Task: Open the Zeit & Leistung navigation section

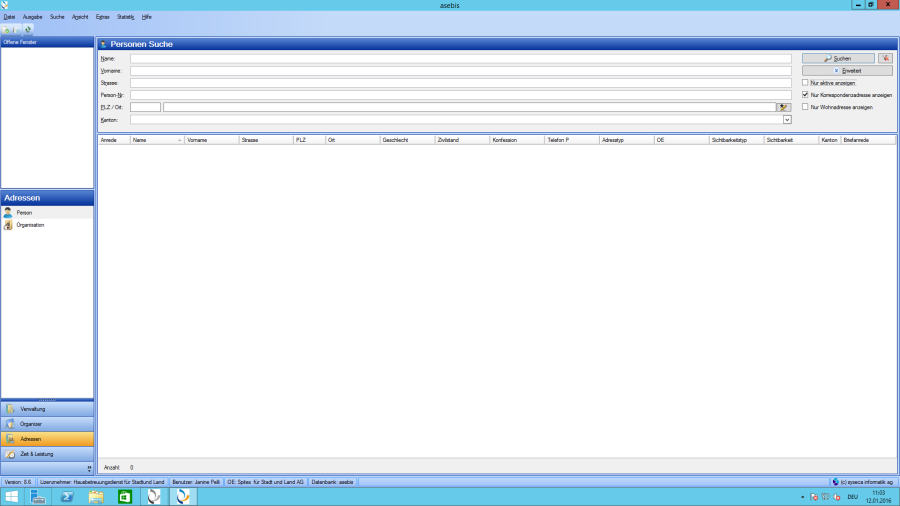Action: point(47,454)
